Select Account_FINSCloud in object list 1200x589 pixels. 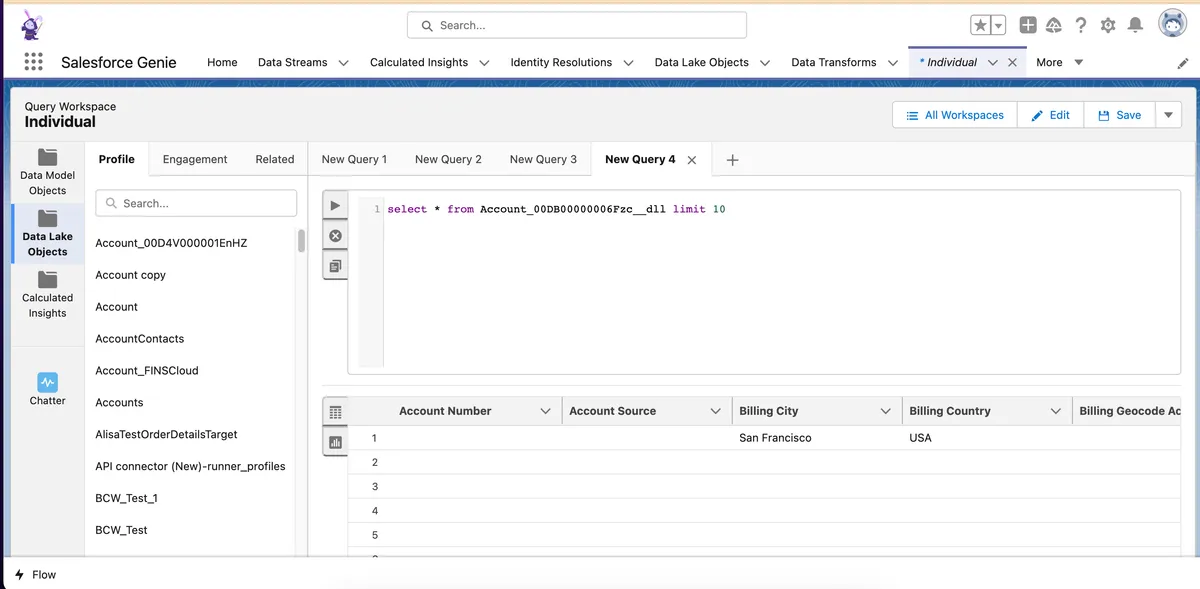(x=147, y=371)
